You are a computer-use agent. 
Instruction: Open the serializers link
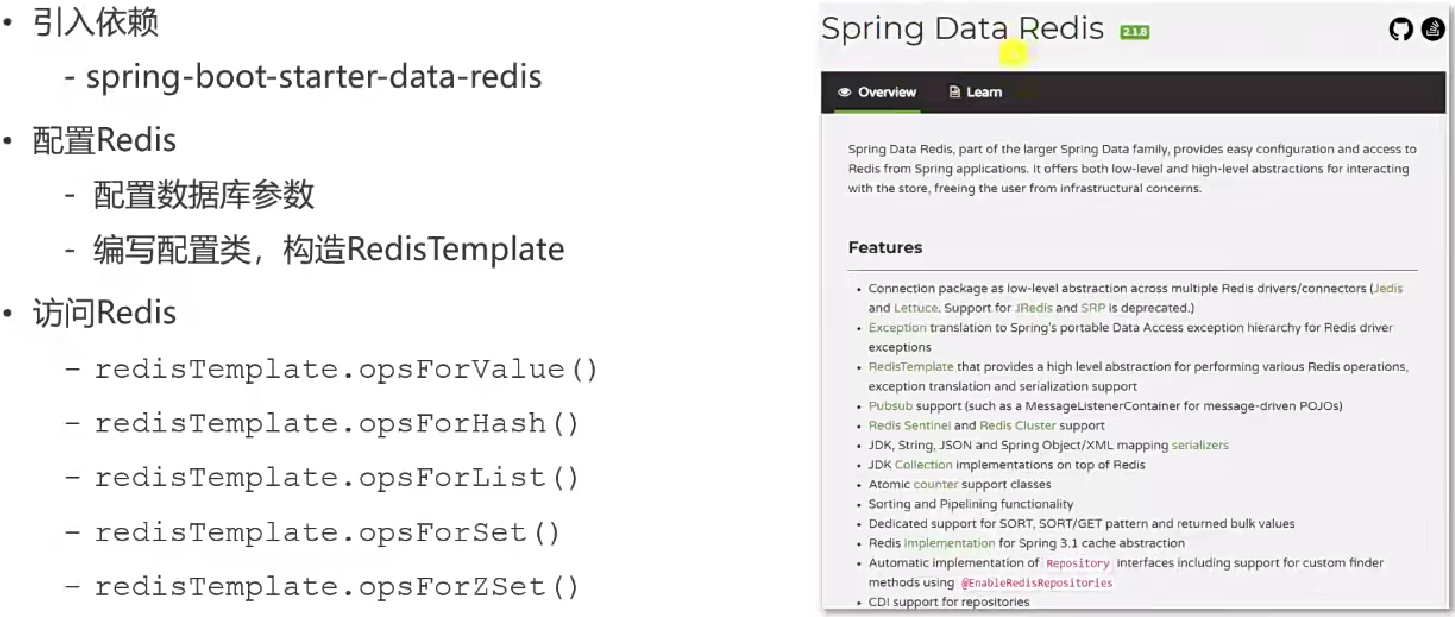pos(1200,445)
